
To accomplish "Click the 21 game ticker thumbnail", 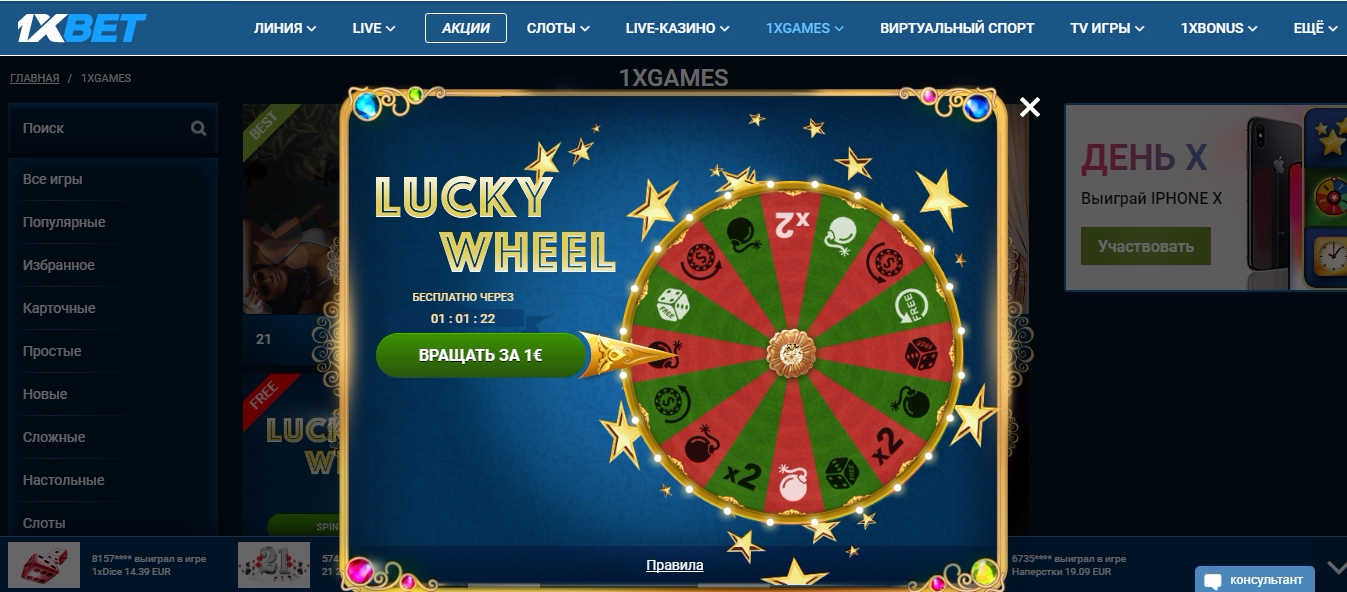I will click(274, 565).
